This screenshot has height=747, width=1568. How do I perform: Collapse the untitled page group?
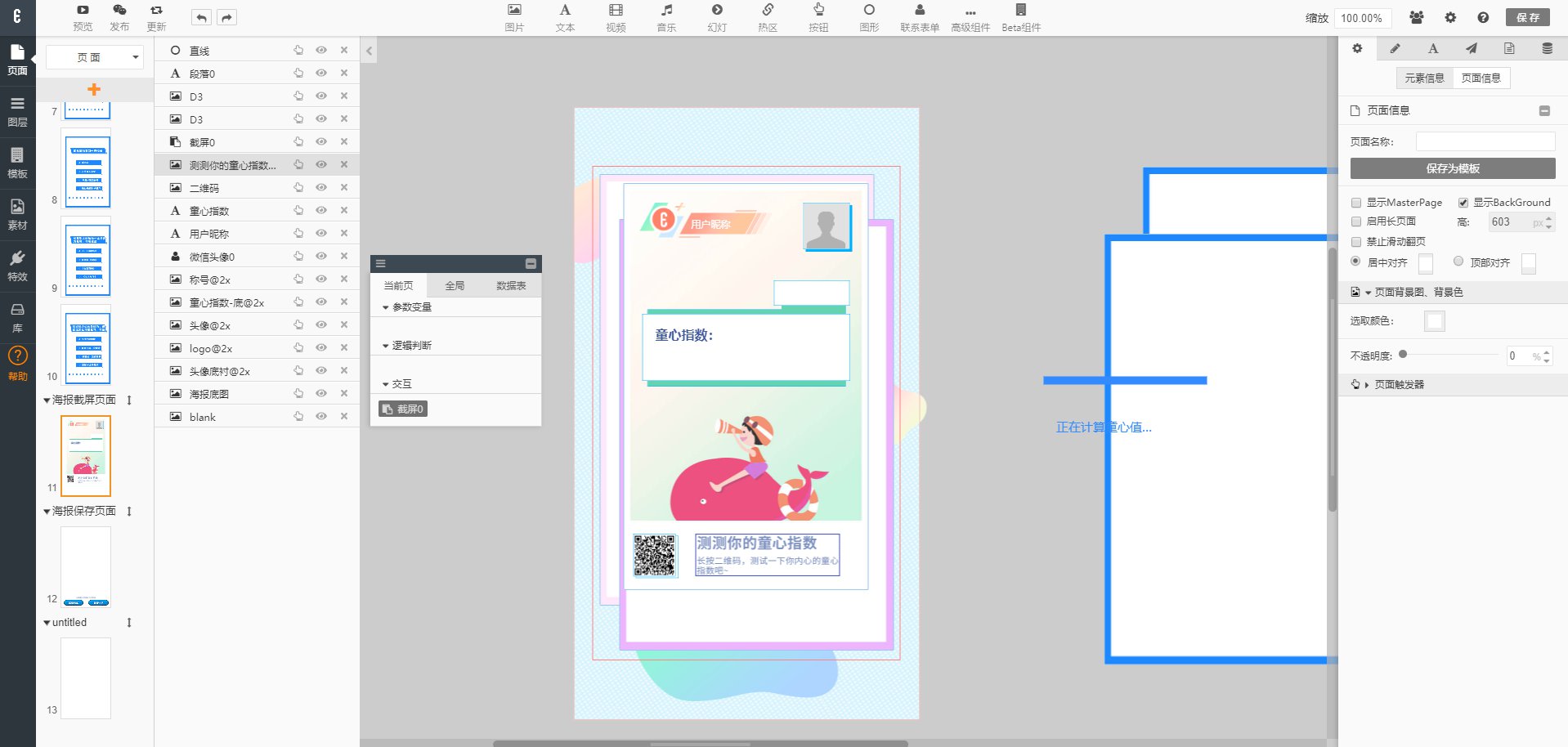47,623
